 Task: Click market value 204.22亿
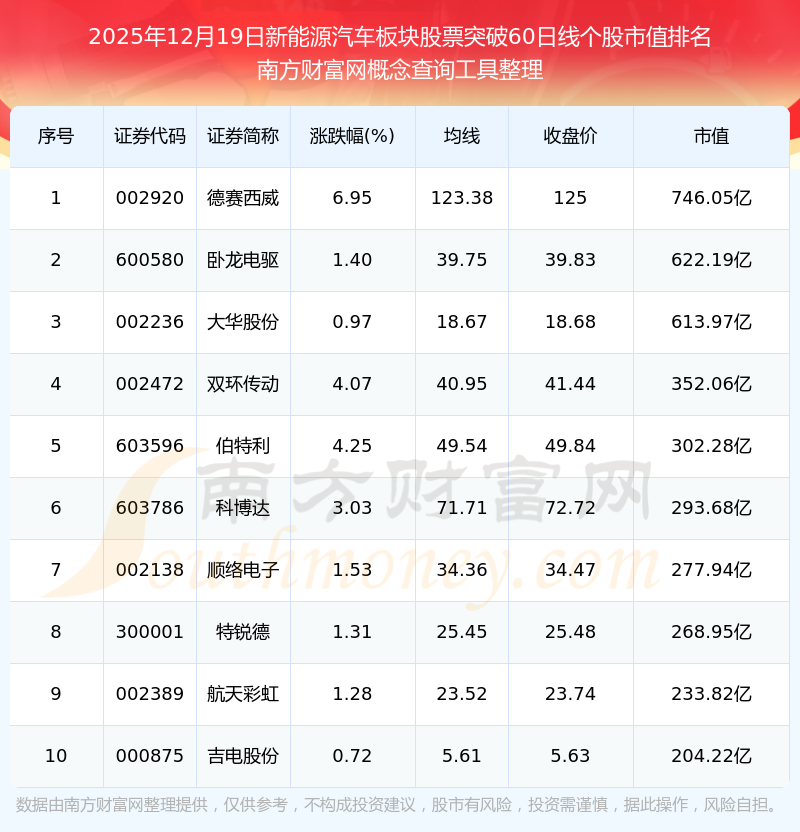pyautogui.click(x=711, y=756)
